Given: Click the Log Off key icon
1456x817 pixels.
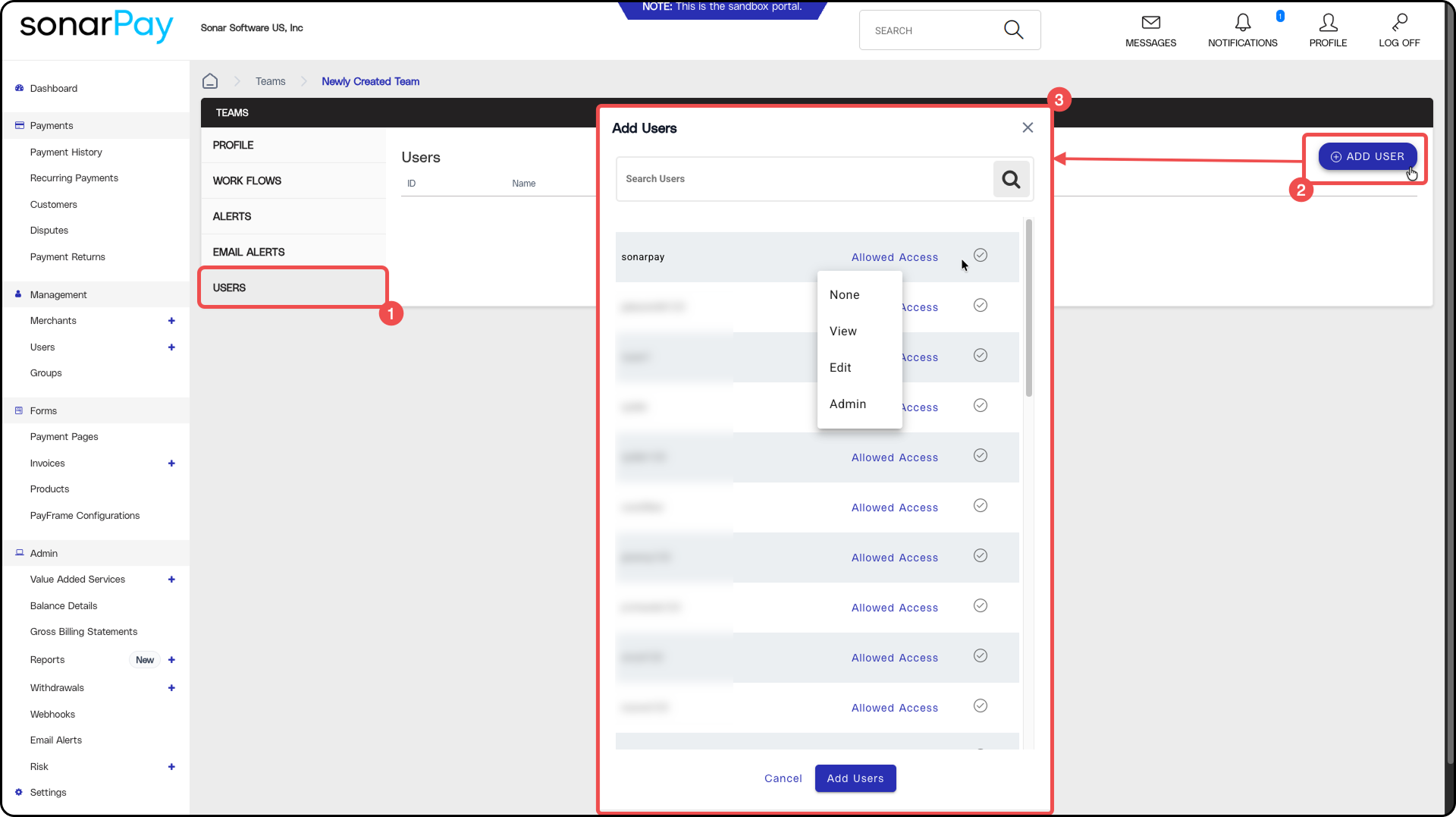Looking at the screenshot, I should pyautogui.click(x=1399, y=23).
